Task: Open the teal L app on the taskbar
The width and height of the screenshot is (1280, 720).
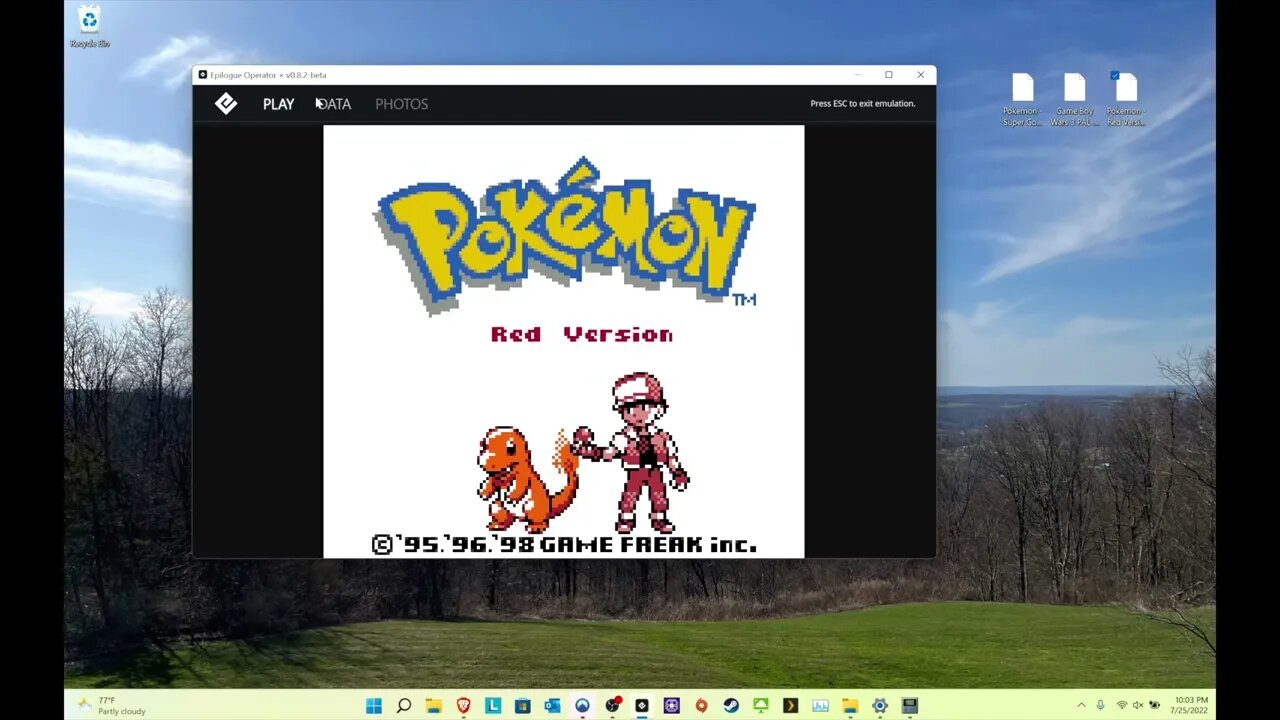Action: pos(493,706)
